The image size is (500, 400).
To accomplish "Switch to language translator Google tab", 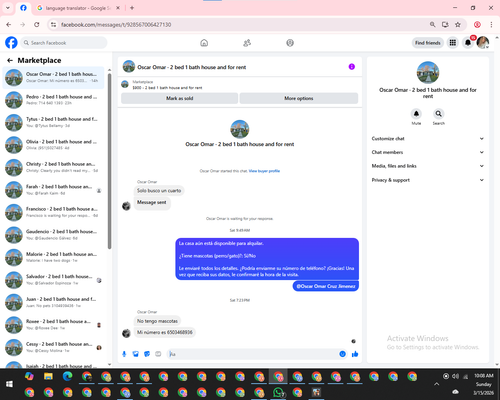I will click(78, 8).
